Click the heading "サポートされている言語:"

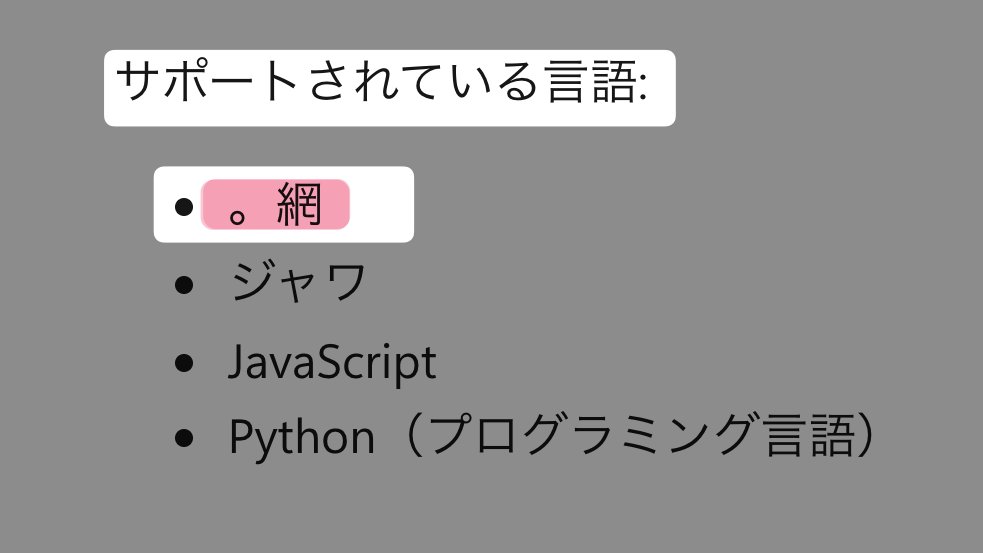tap(382, 84)
